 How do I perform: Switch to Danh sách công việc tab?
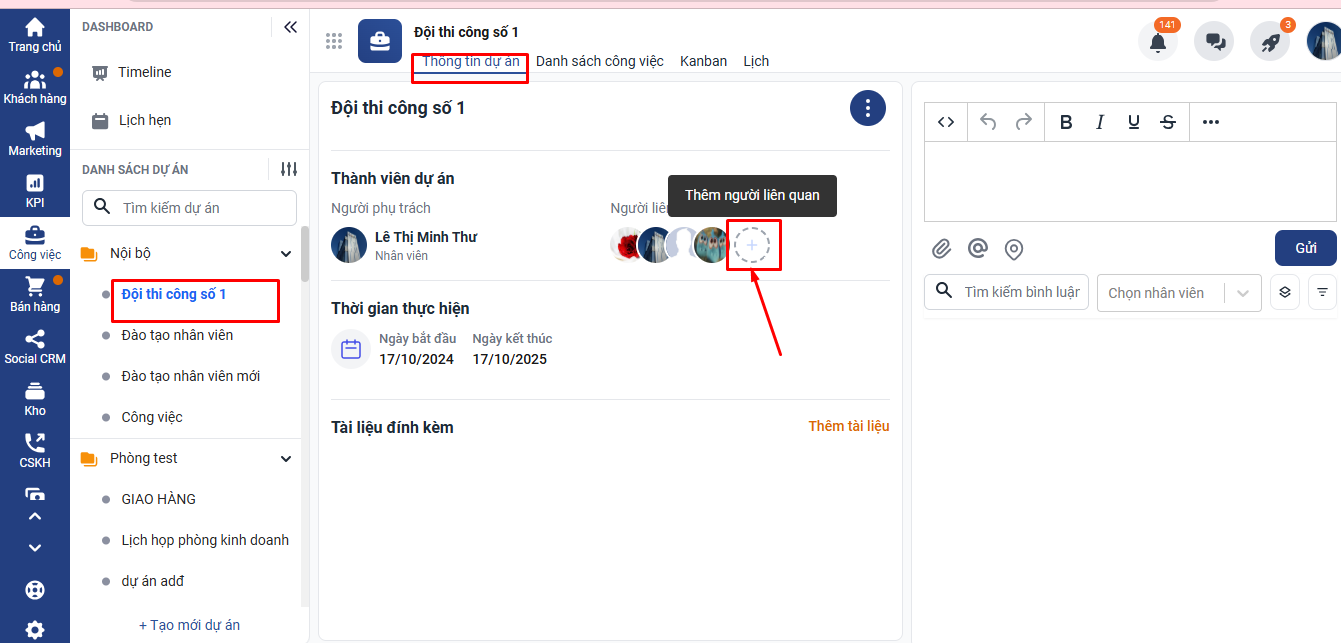point(599,61)
